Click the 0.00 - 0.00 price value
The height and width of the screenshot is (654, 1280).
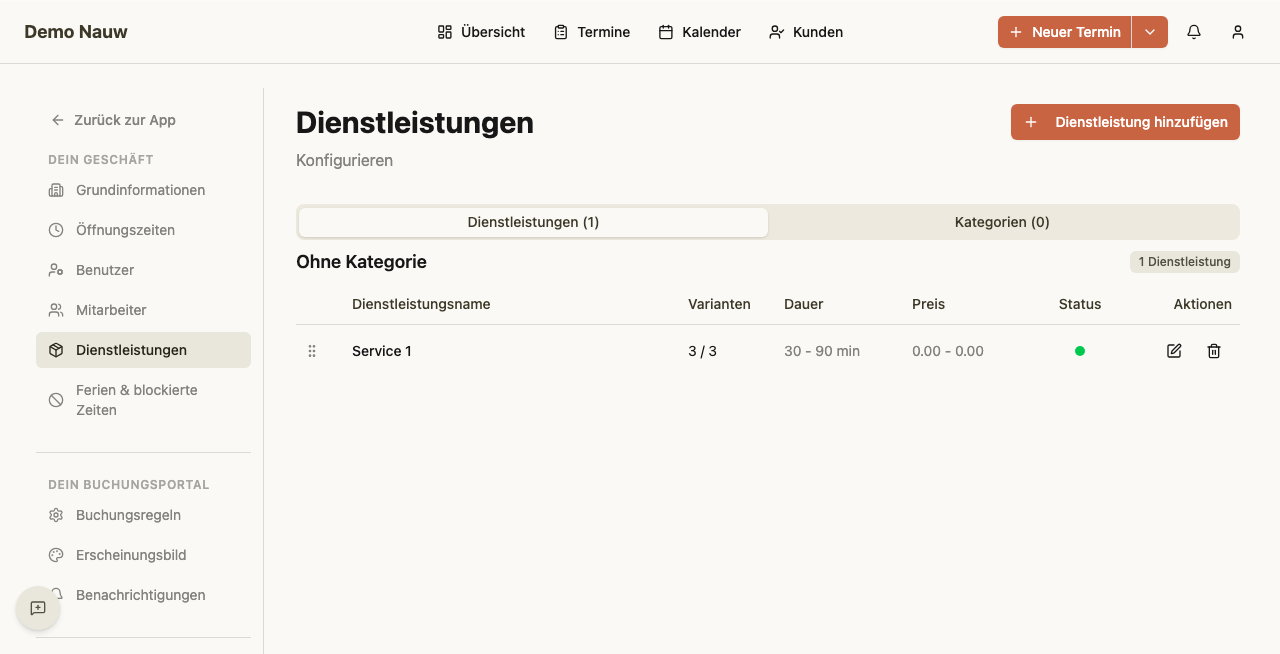(x=948, y=351)
